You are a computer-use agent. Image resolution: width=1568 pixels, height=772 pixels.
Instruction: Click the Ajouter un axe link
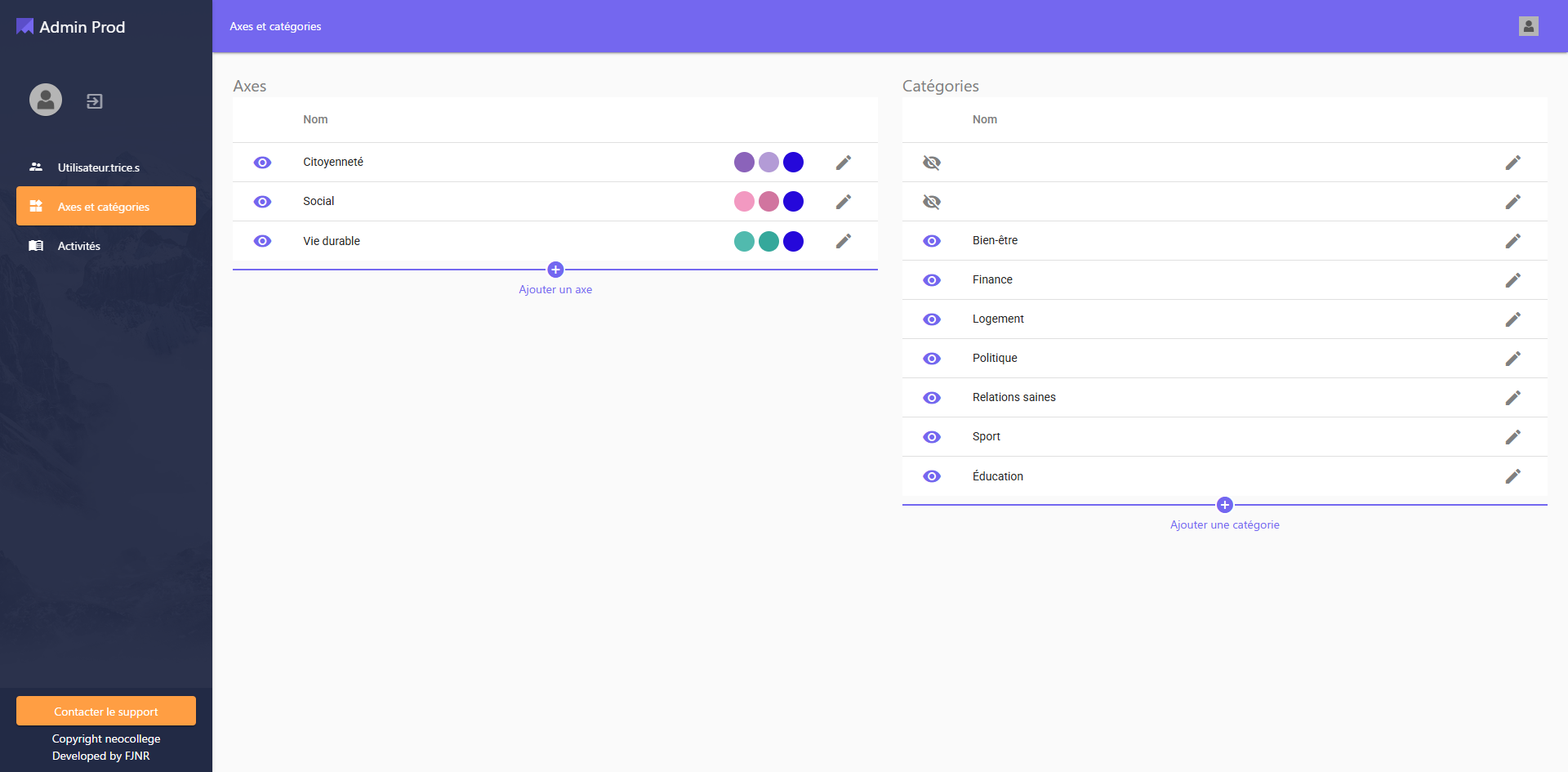pyautogui.click(x=555, y=289)
